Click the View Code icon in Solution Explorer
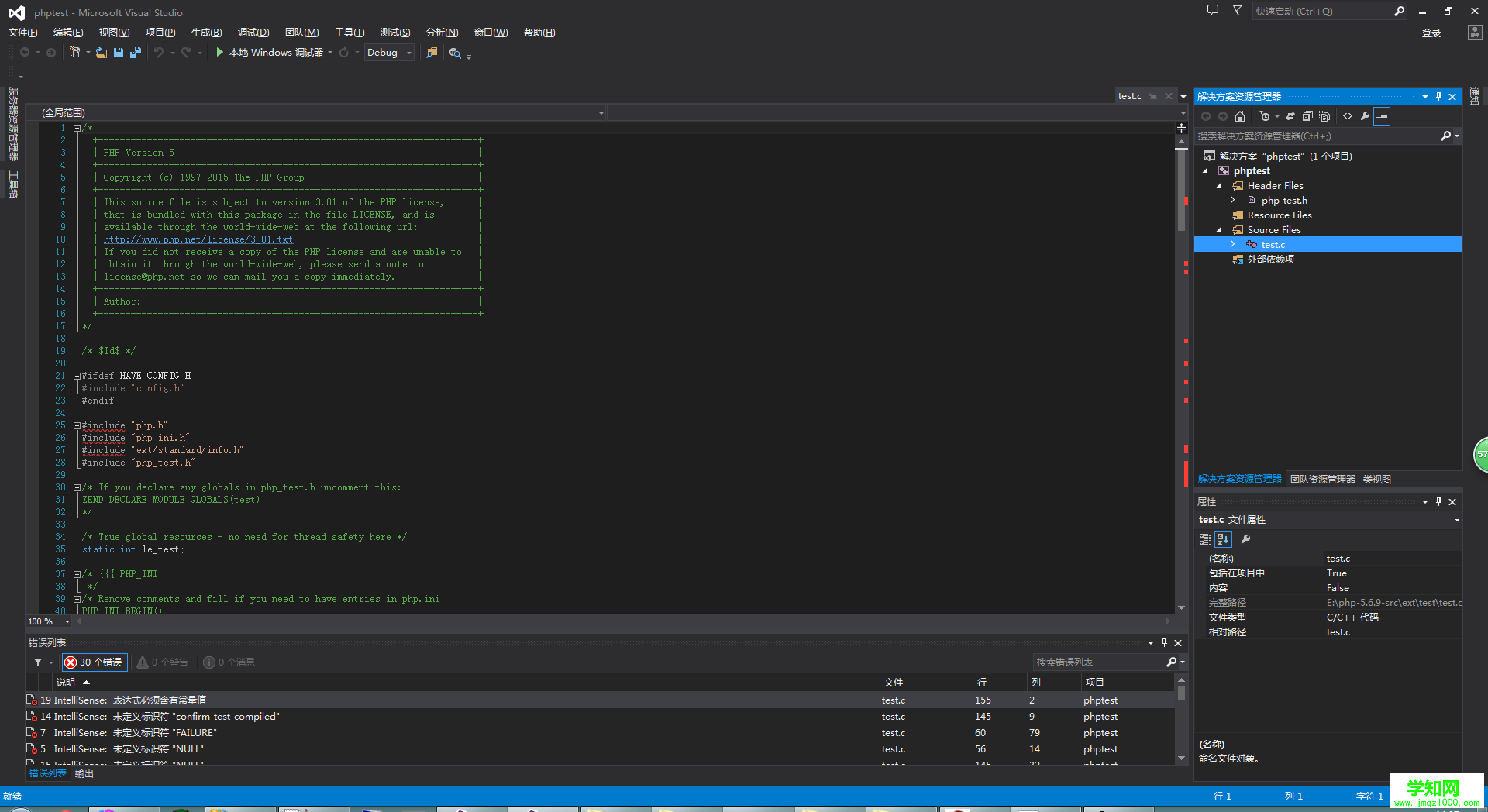The image size is (1488, 812). click(x=1348, y=116)
